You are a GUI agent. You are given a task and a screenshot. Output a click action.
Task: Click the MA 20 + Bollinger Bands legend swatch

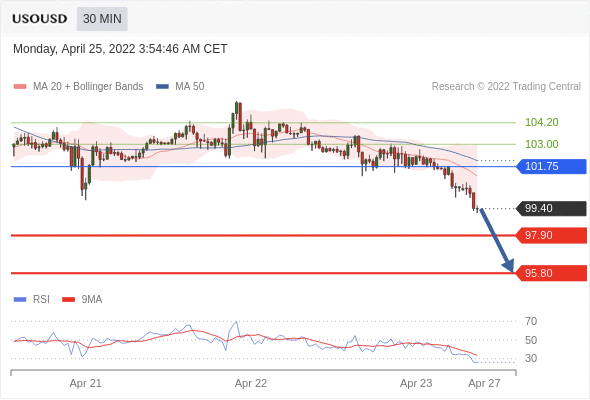tap(20, 87)
